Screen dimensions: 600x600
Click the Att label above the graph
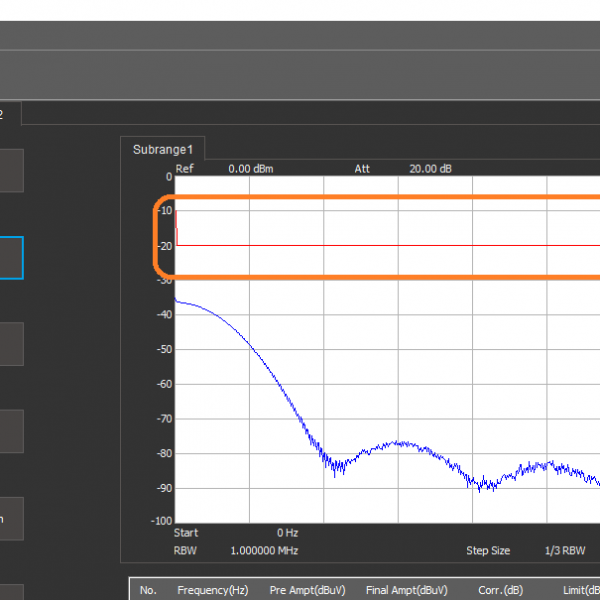[362, 169]
